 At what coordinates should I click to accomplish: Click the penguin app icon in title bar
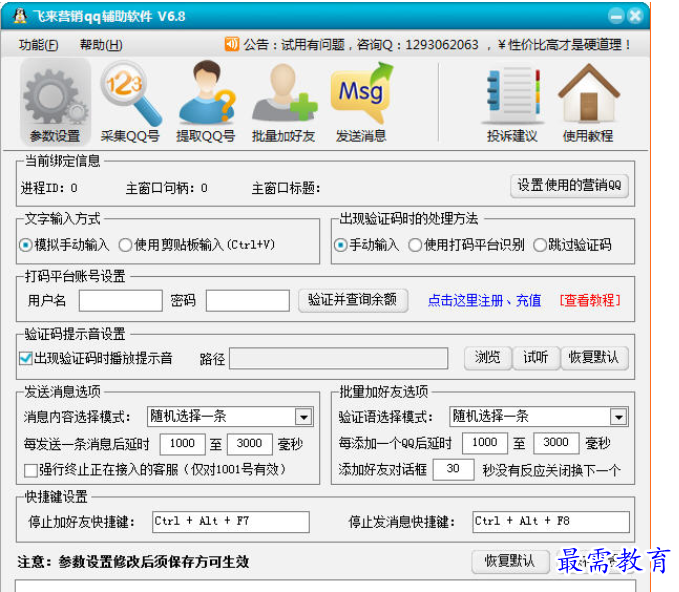[x=19, y=16]
